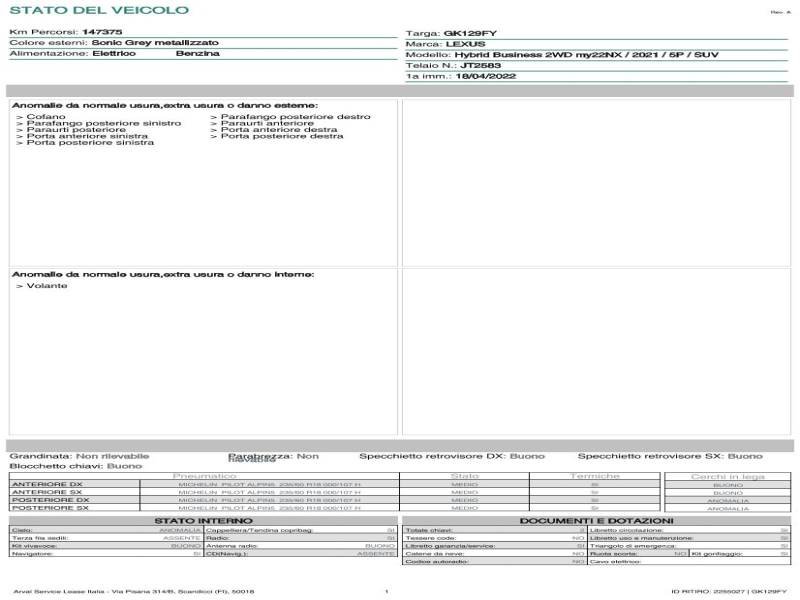This screenshot has width=800, height=600.
Task: Select the ANTERIORE DX tyre row
Action: (48, 485)
